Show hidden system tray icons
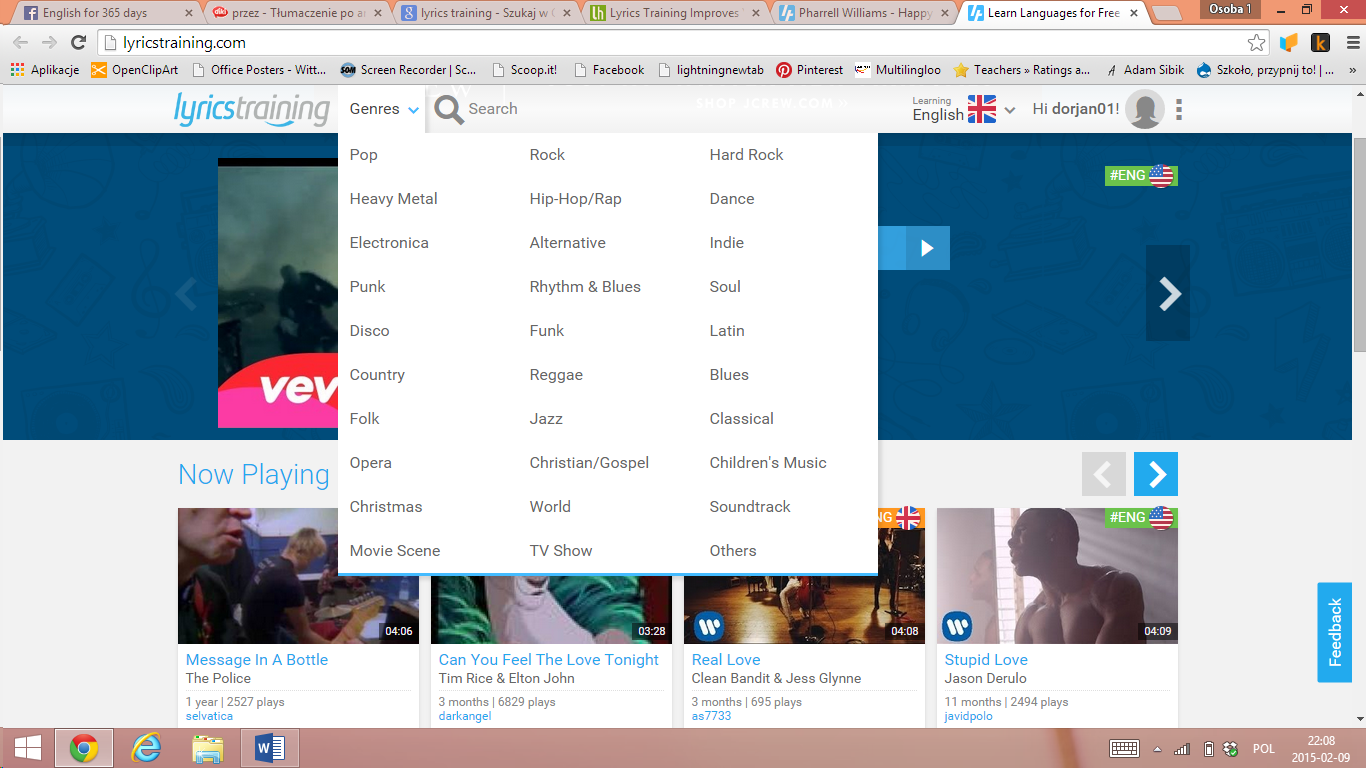 tap(1158, 748)
